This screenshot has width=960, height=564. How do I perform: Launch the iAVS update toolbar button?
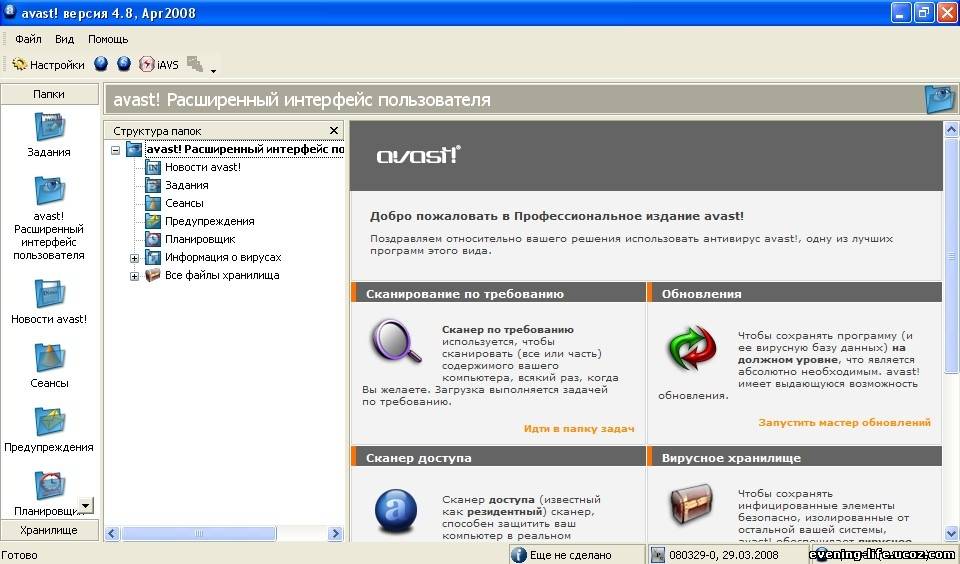coord(159,64)
